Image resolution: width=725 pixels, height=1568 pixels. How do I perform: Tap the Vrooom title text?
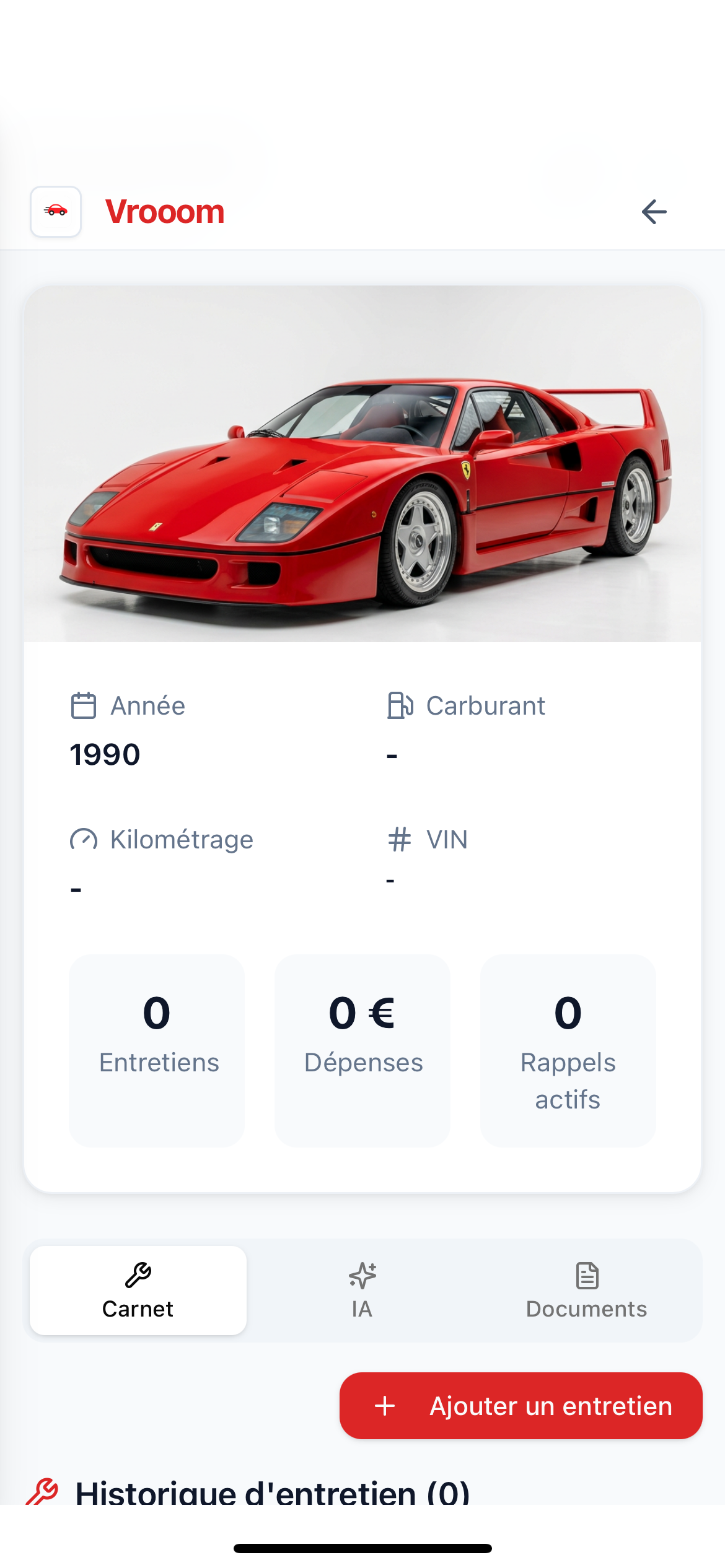tap(165, 212)
